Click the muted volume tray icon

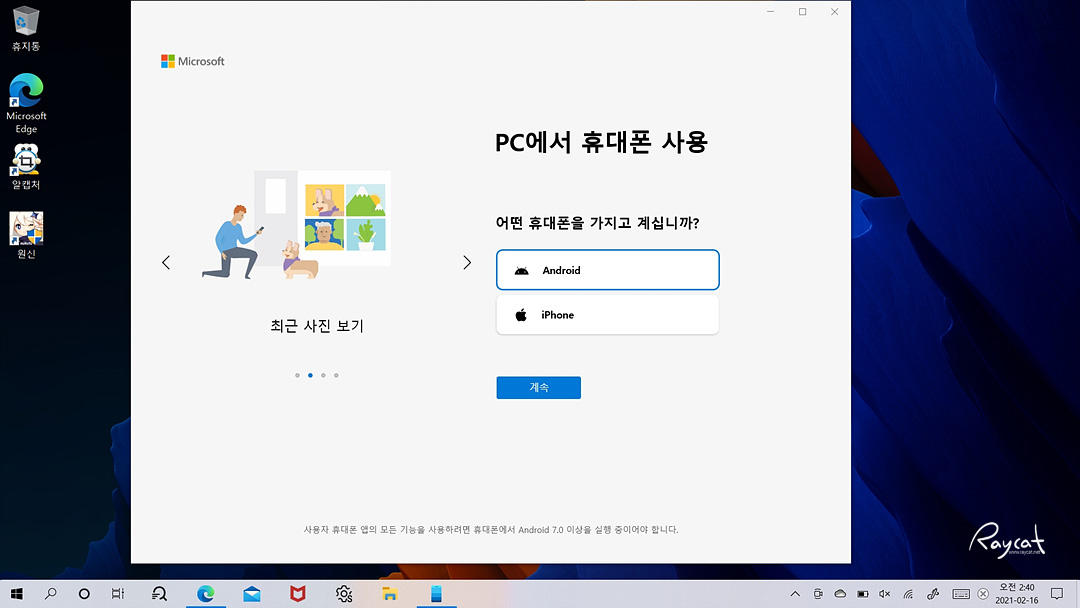(x=885, y=594)
